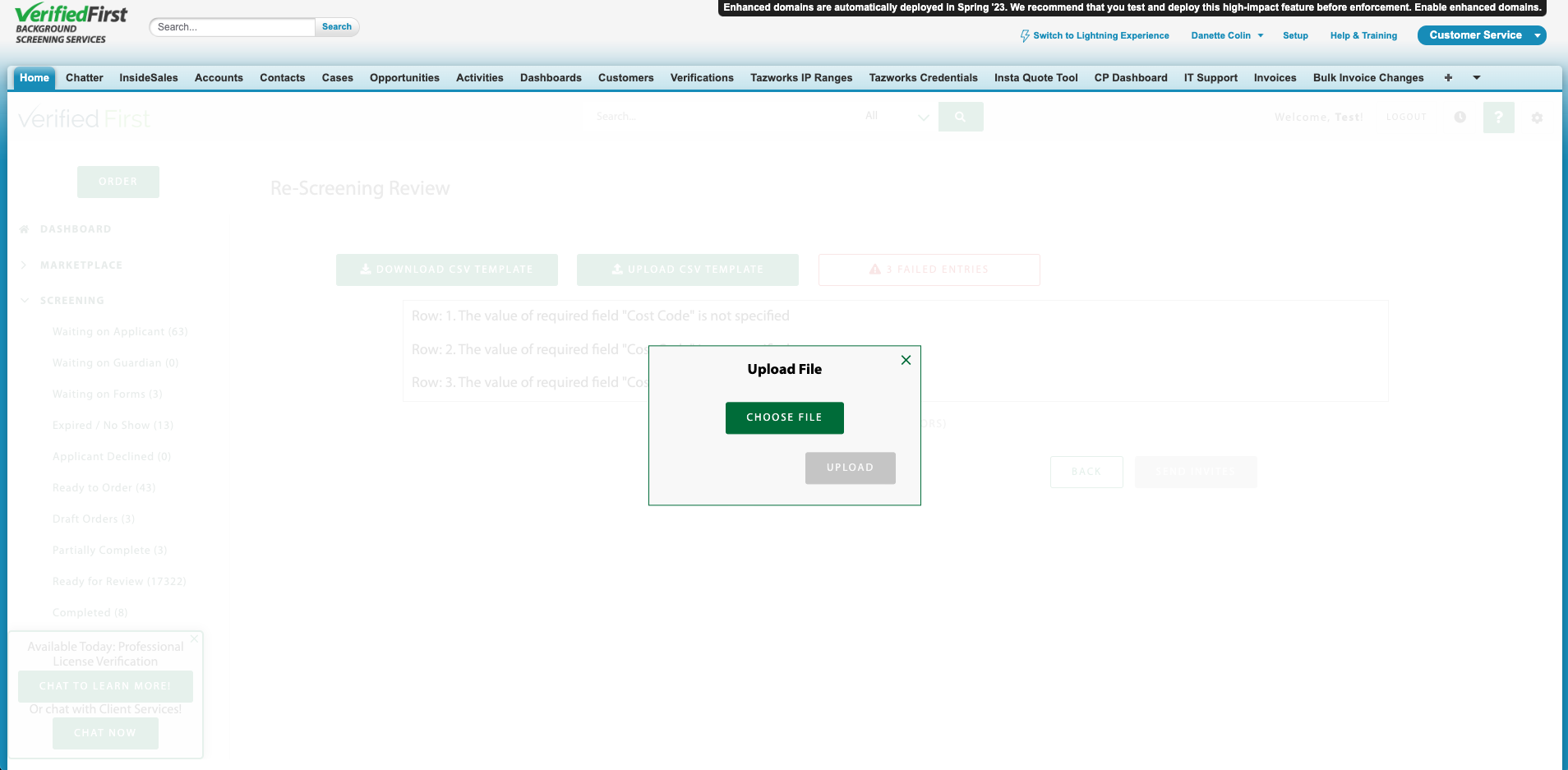Click the settings gear icon
Screen dimensions: 1568x770
click(x=1537, y=118)
